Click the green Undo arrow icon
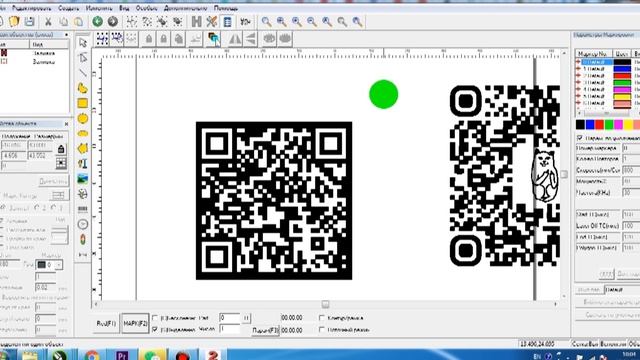 (x=97, y=22)
